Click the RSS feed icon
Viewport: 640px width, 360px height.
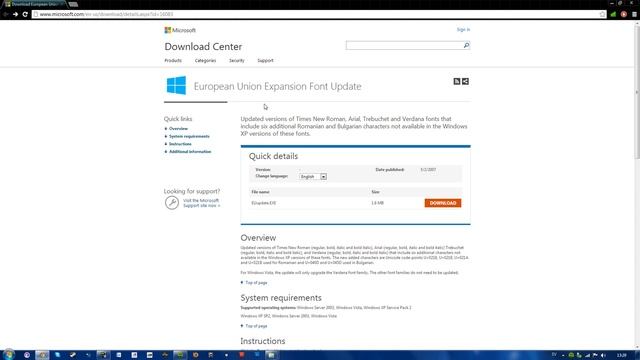[x=457, y=82]
